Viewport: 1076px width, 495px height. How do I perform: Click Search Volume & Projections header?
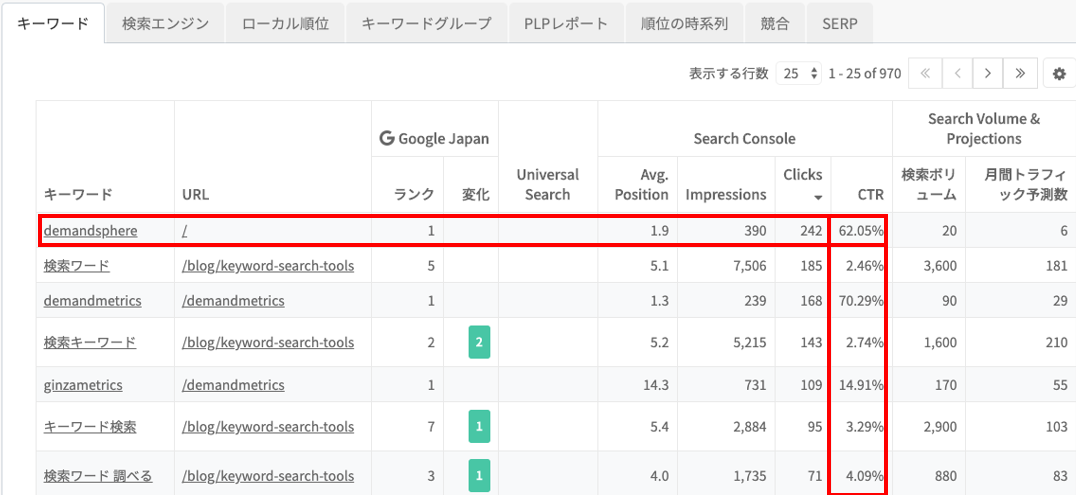pyautogui.click(x=984, y=128)
